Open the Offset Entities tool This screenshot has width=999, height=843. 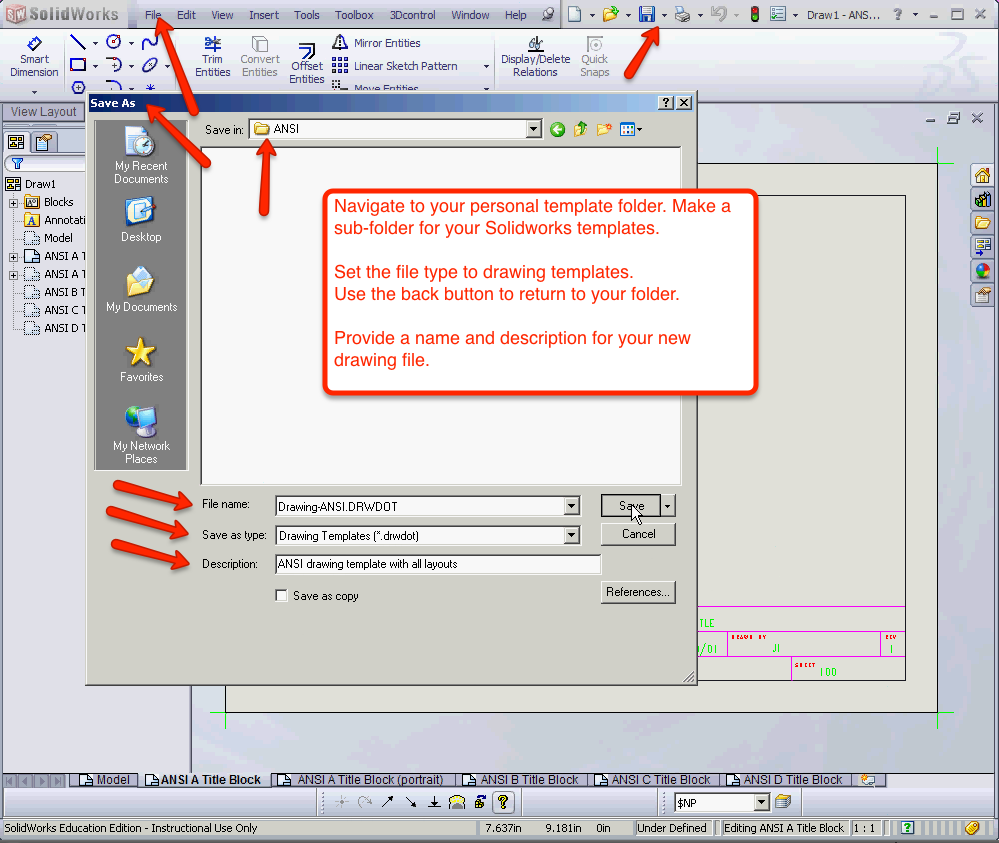pyautogui.click(x=306, y=60)
